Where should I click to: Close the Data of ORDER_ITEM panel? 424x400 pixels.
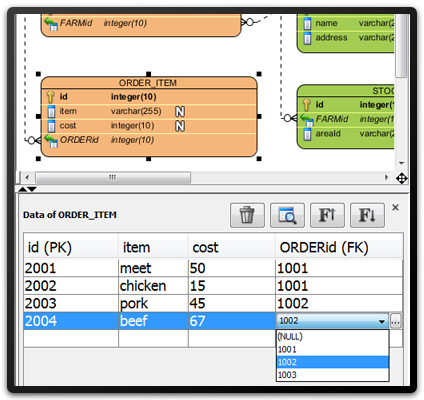coord(395,207)
